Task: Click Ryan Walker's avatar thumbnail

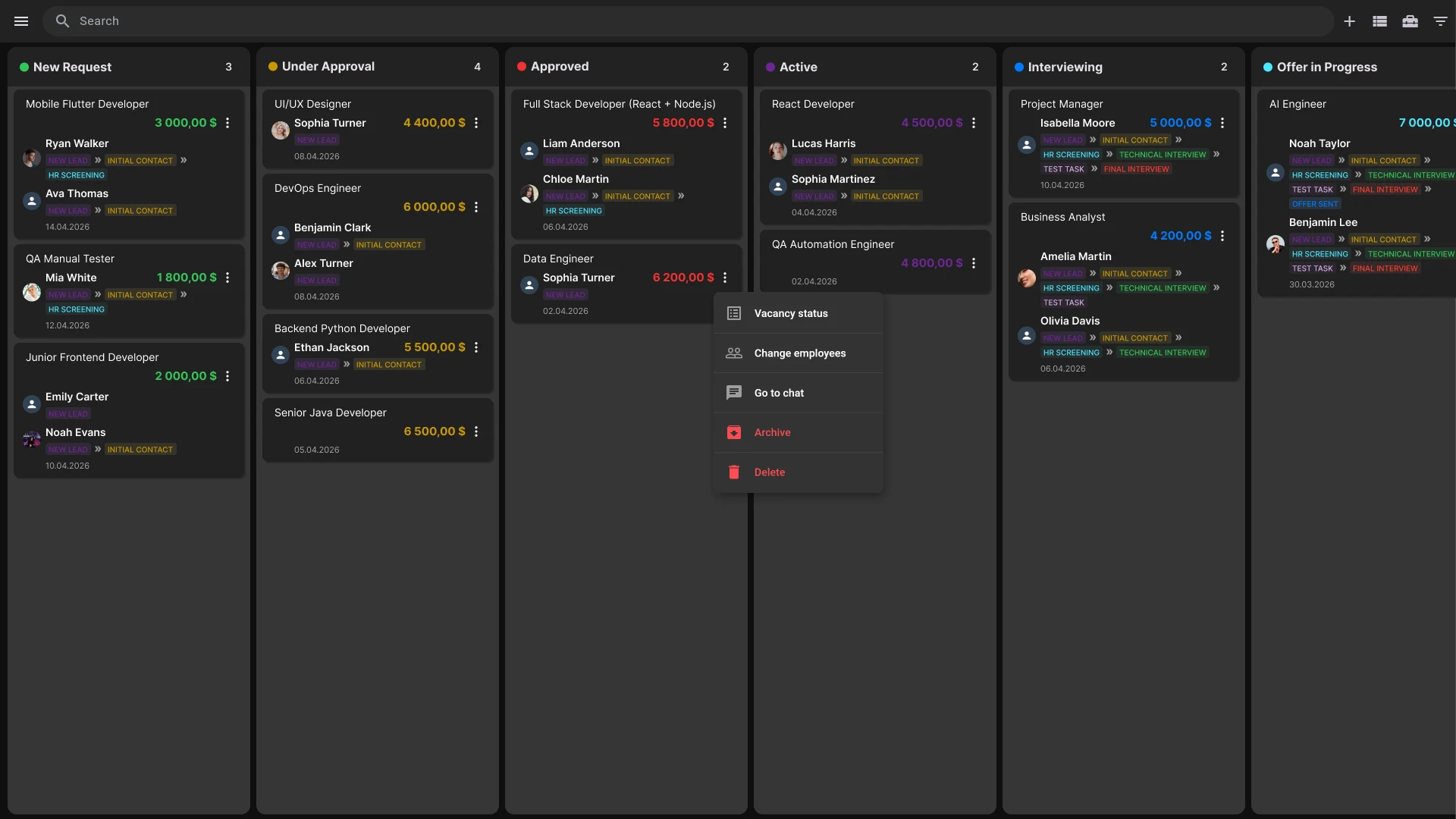Action: point(32,158)
